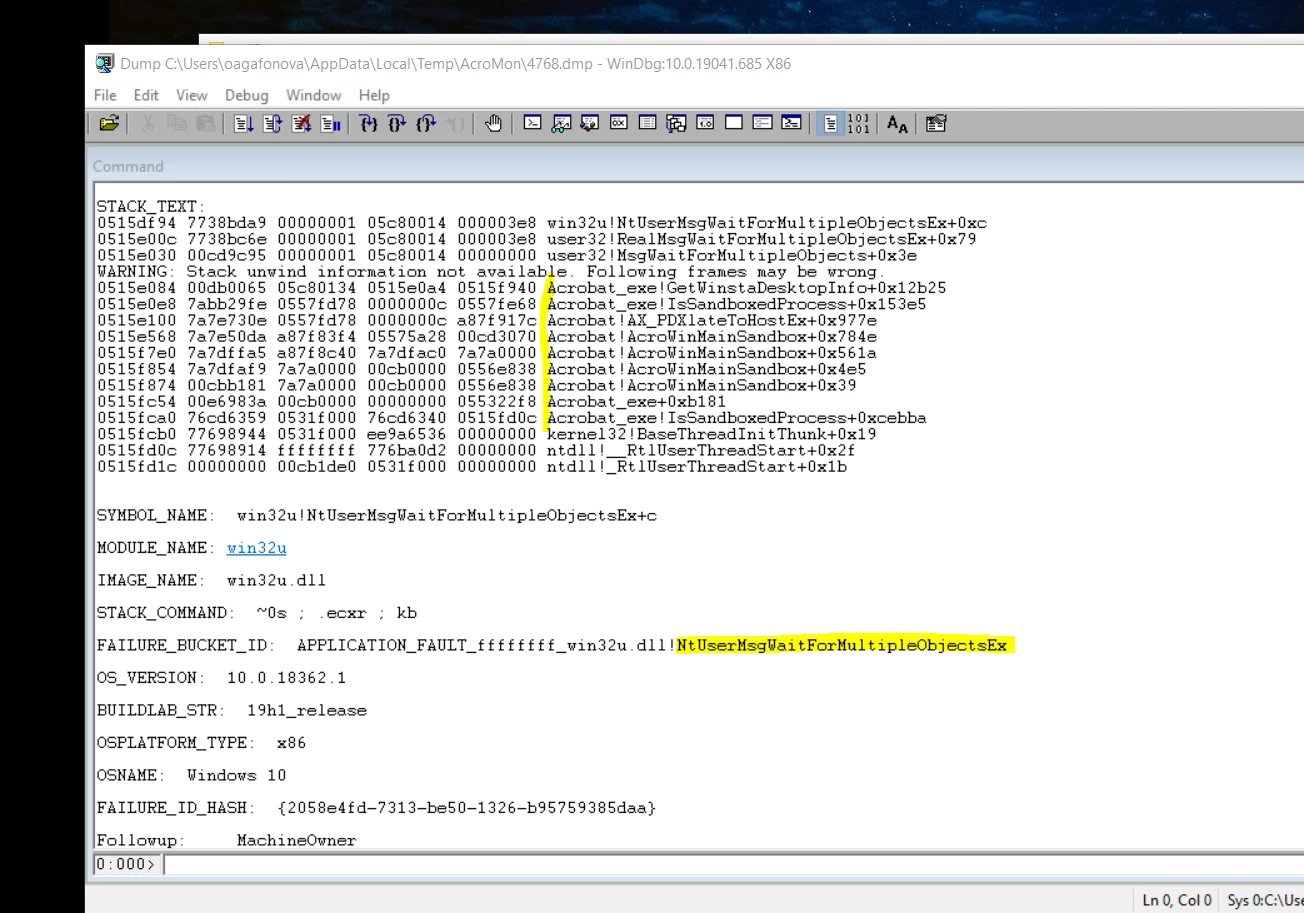The height and width of the screenshot is (913, 1304).
Task: Click the stack unwind WARNING line
Action: (x=491, y=272)
